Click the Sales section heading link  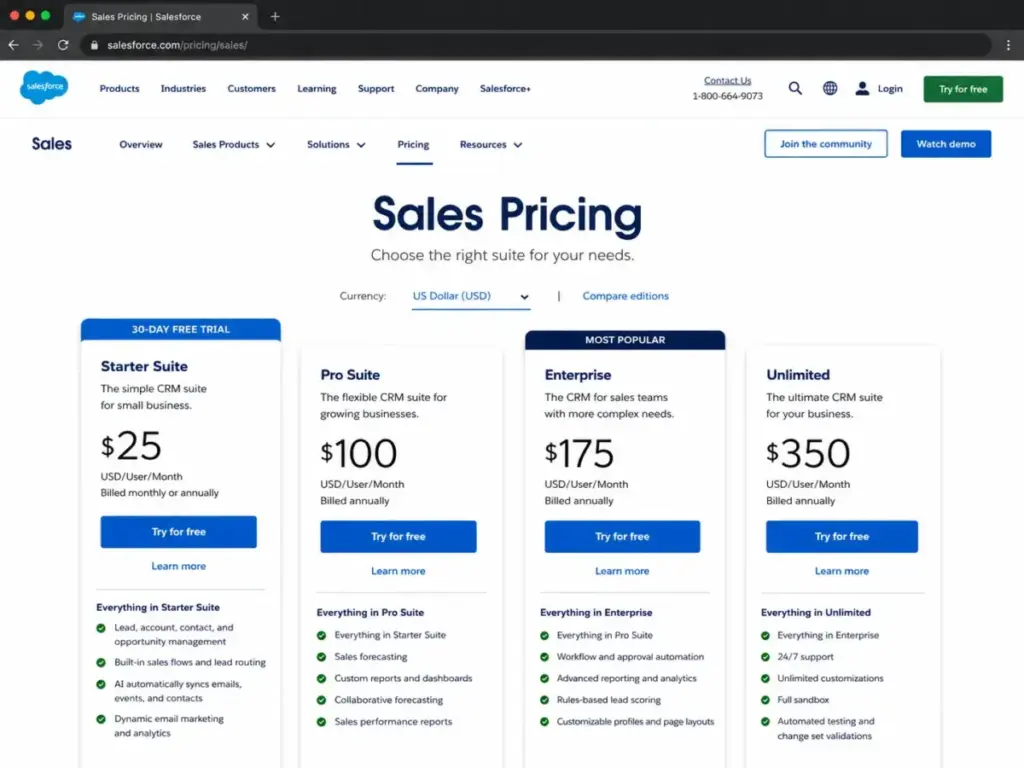point(52,144)
